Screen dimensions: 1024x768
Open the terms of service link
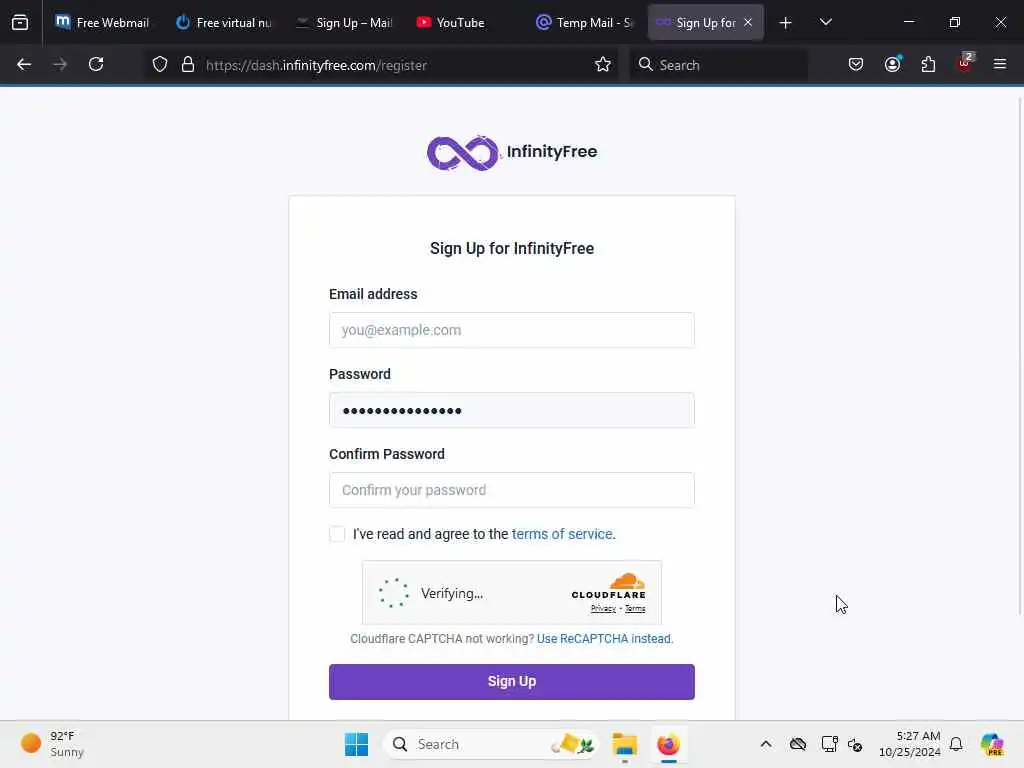click(x=562, y=534)
